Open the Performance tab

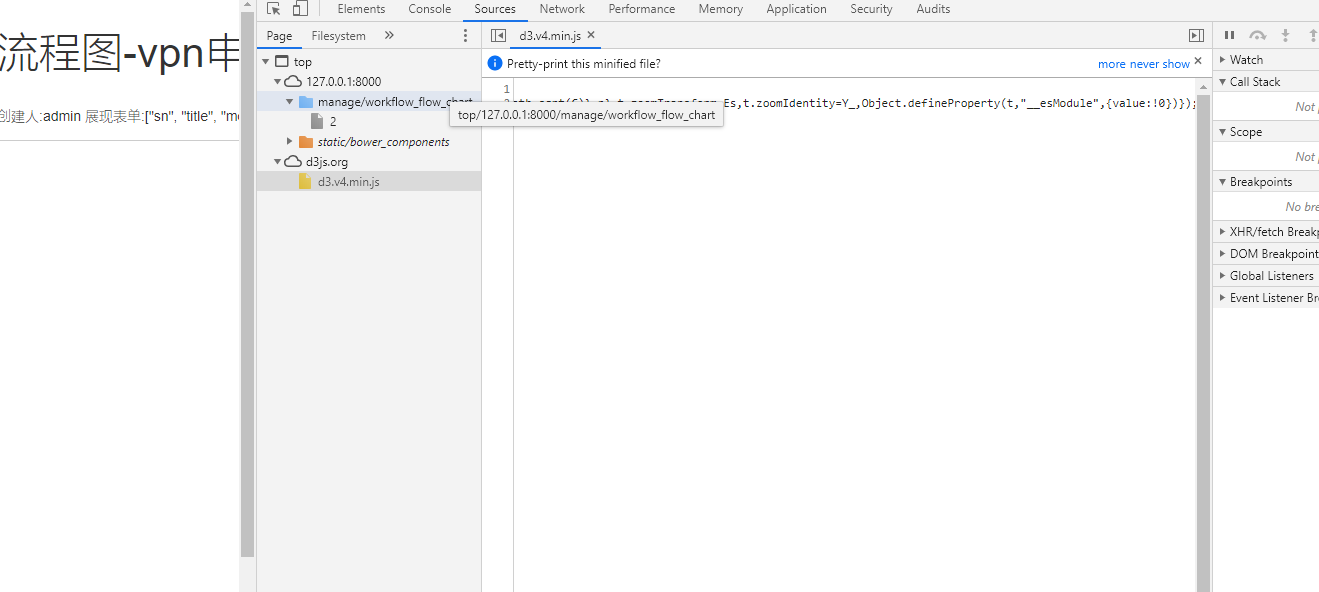point(642,9)
